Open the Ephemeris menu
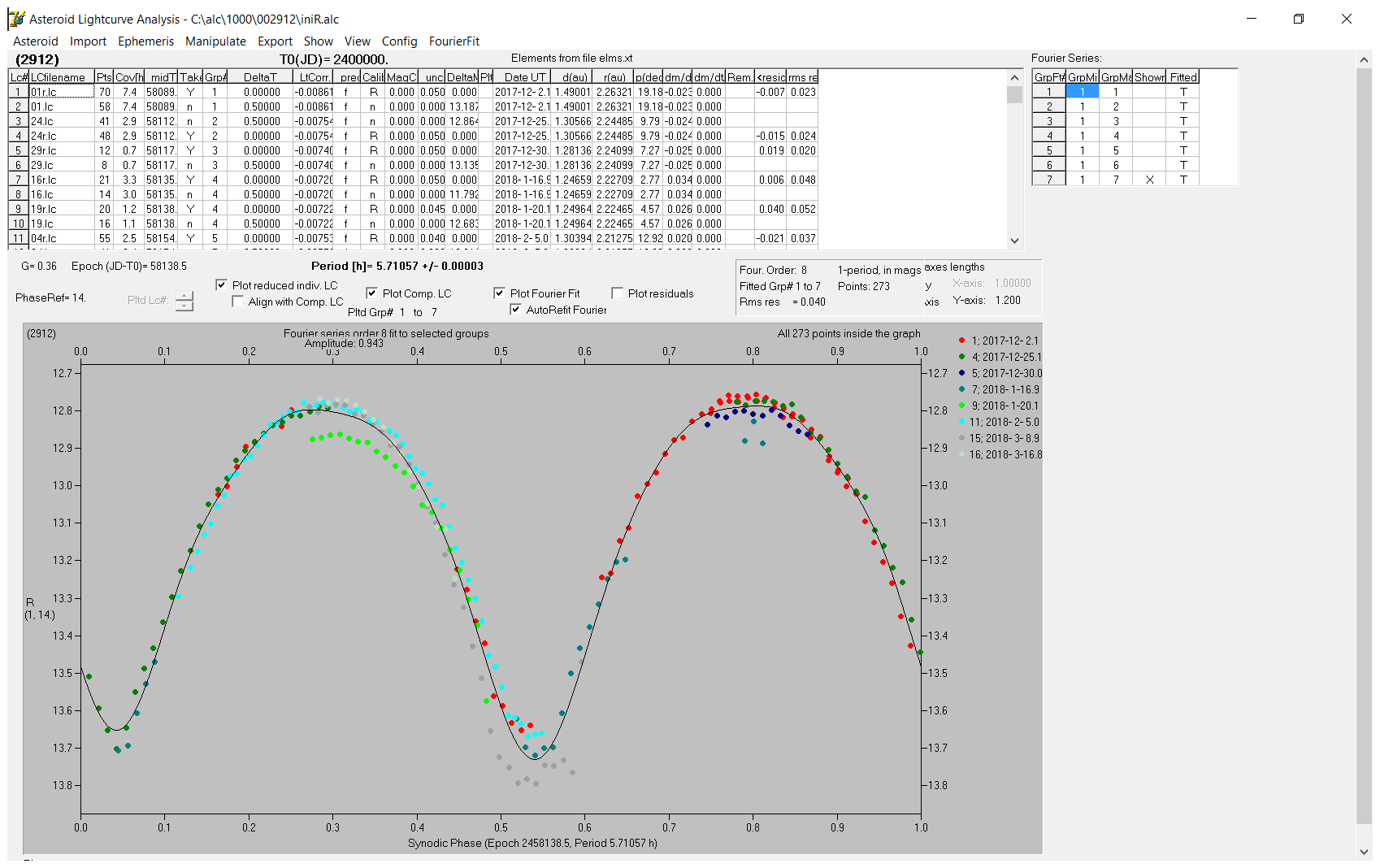Viewport: 1380px width, 868px height. point(145,41)
